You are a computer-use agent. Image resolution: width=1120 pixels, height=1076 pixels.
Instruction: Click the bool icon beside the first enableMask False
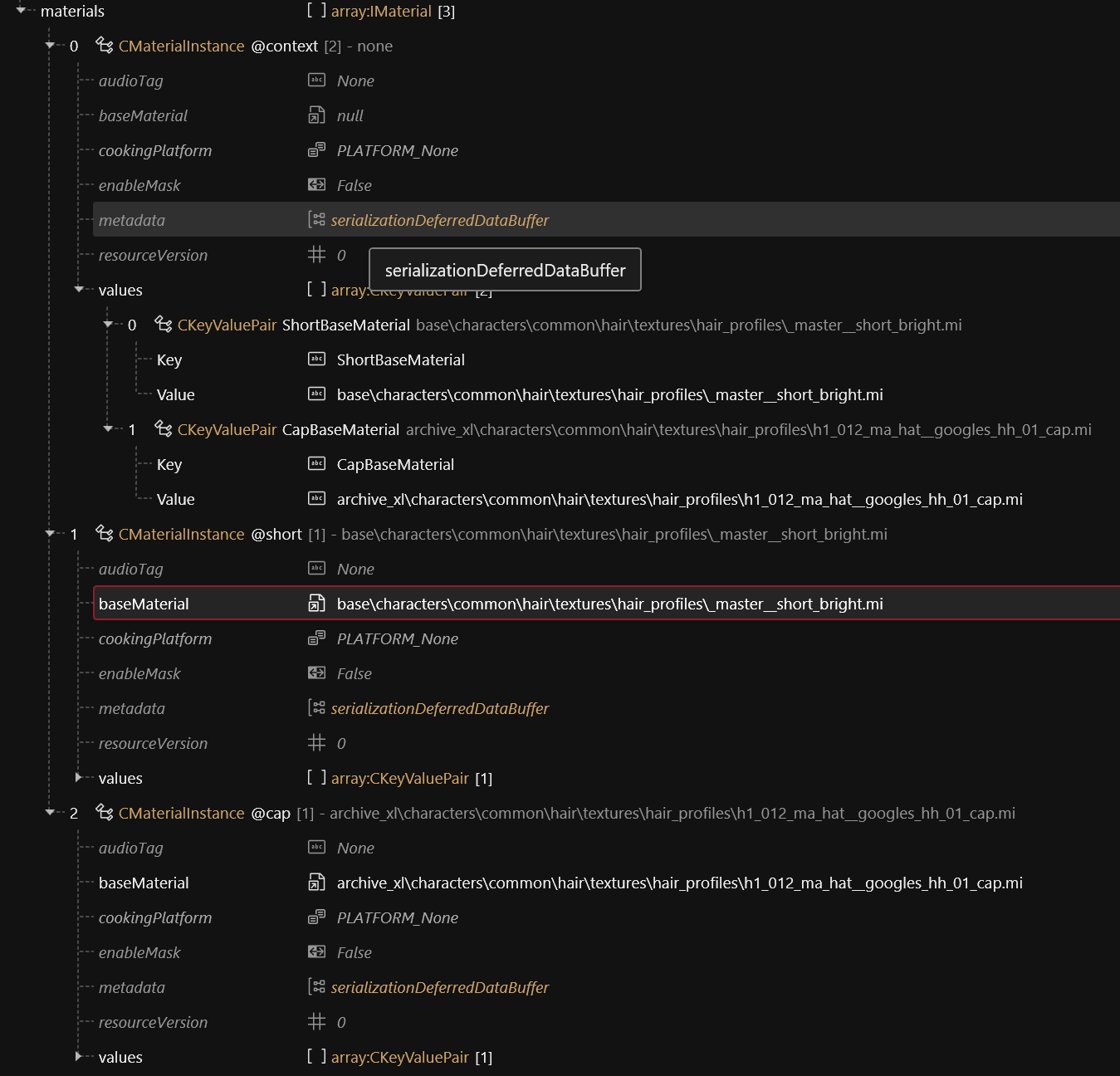tap(316, 185)
